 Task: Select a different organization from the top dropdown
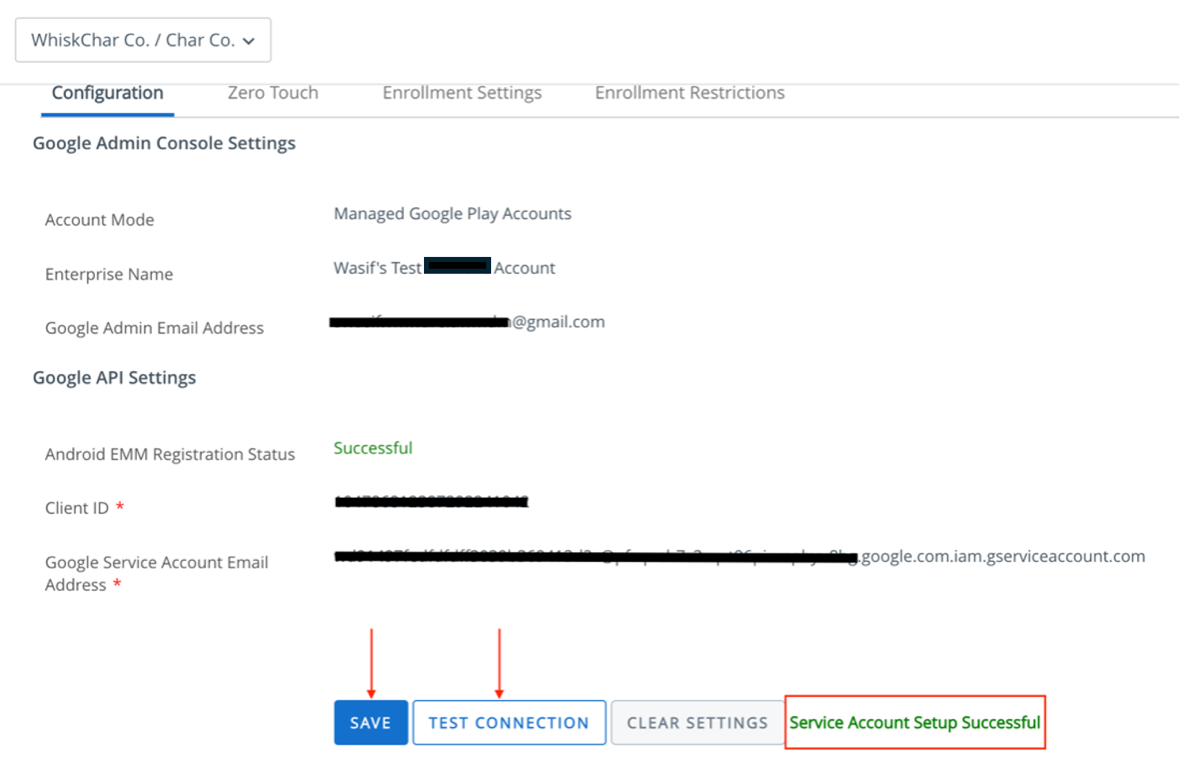pos(142,40)
